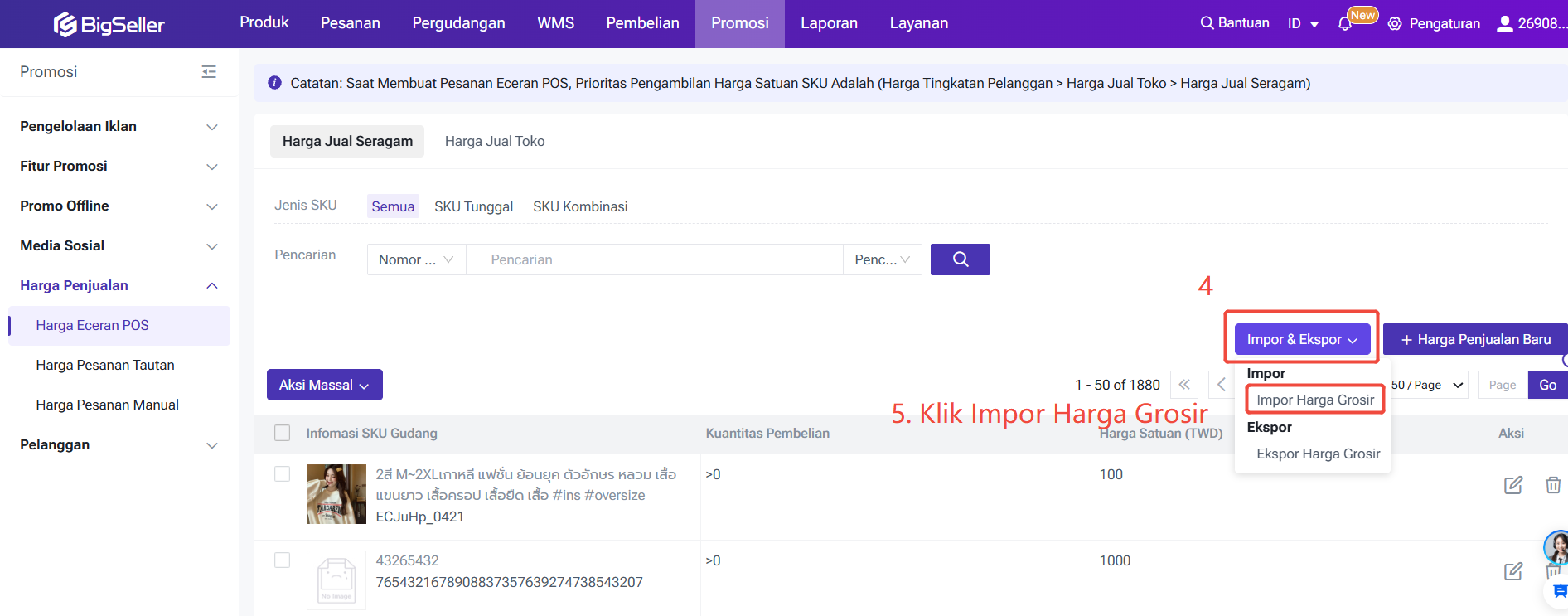Open the first product thumbnail image

336,494
